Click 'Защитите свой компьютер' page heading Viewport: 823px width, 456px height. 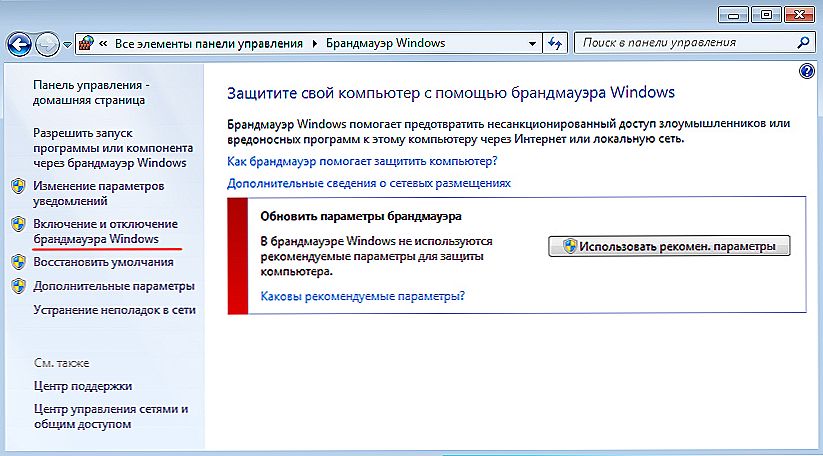pos(451,93)
